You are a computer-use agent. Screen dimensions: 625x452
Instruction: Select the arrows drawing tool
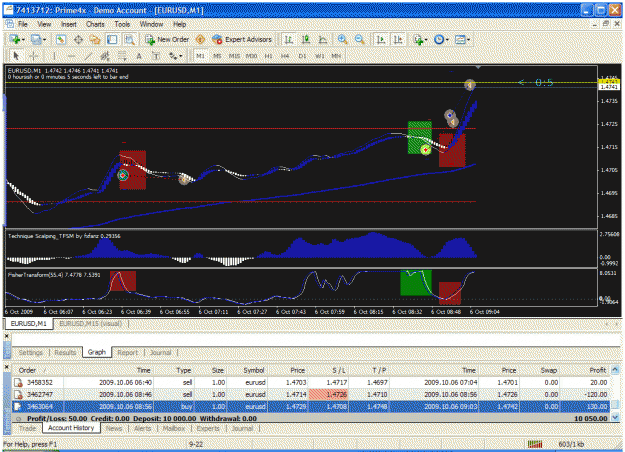173,56
